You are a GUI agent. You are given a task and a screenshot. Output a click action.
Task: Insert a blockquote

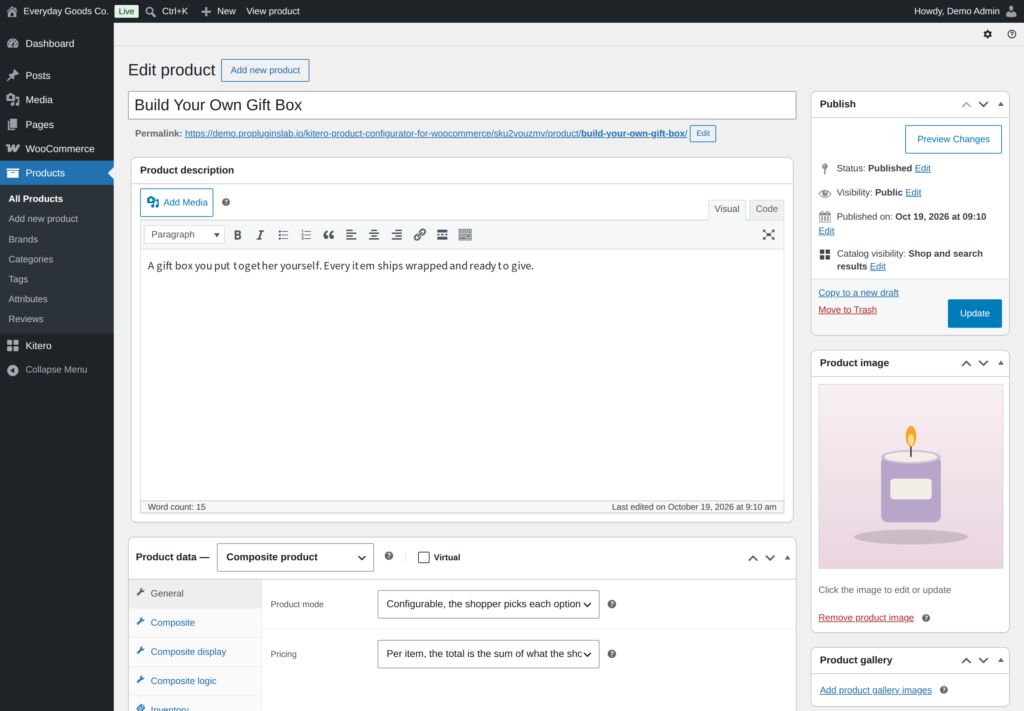coord(328,235)
